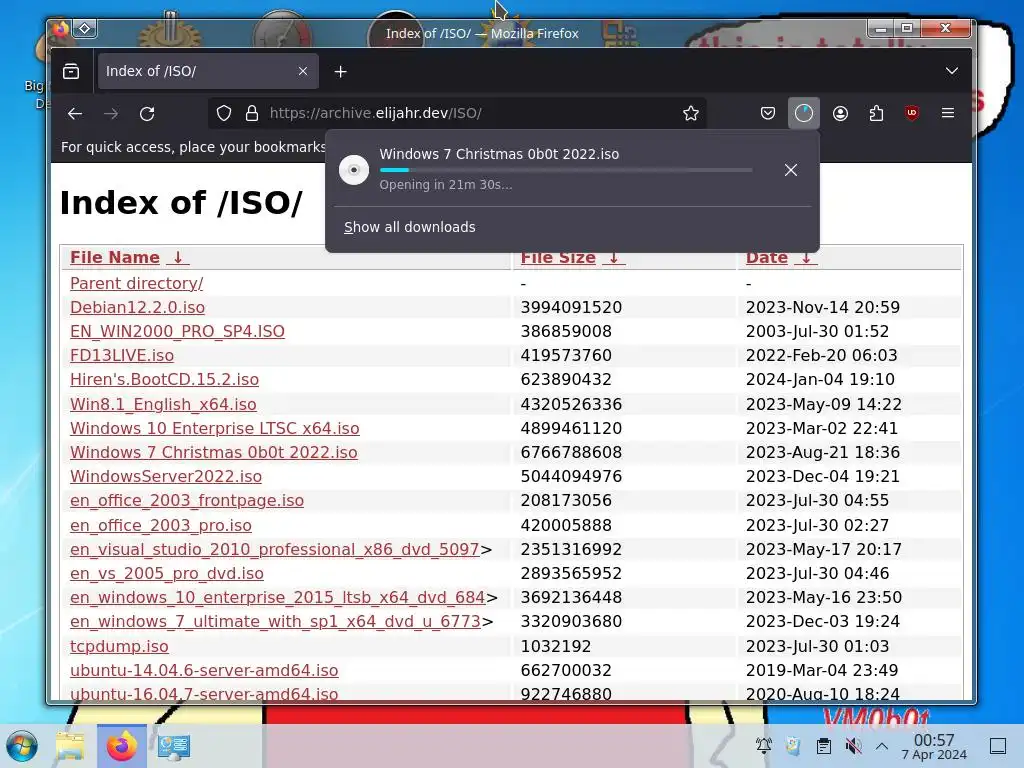Click the 6766788608 file size cell
Screen dimensions: 1024x768
pyautogui.click(x=571, y=453)
